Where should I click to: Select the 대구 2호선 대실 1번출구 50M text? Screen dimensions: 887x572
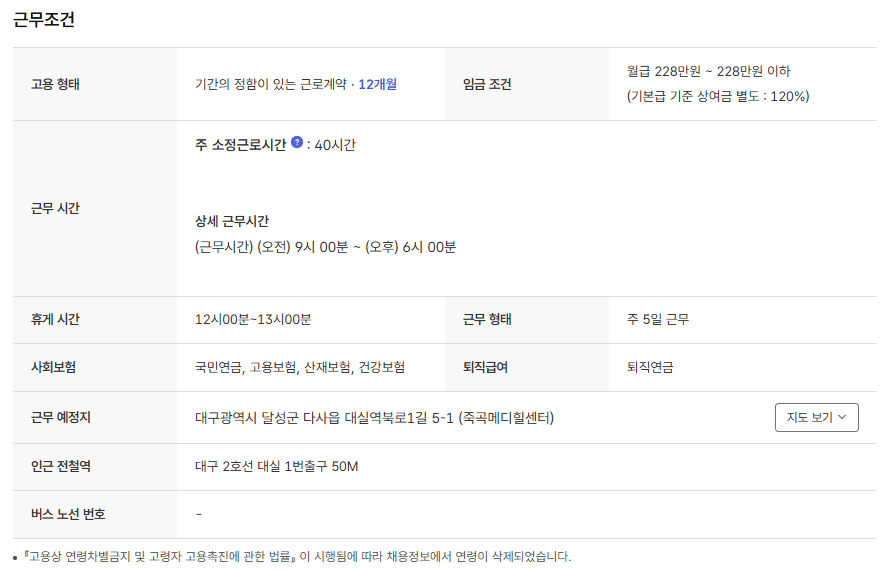(x=277, y=466)
